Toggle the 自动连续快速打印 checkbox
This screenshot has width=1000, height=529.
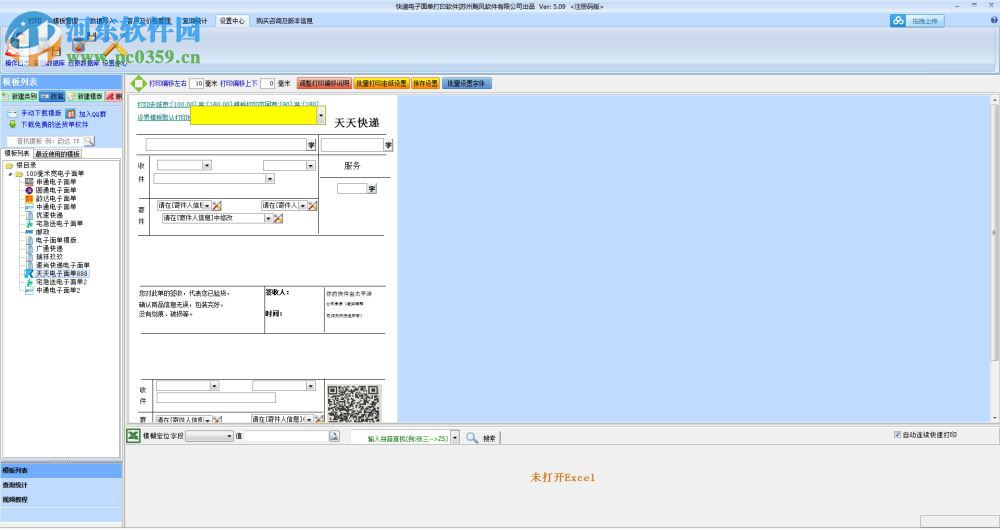pyautogui.click(x=897, y=435)
